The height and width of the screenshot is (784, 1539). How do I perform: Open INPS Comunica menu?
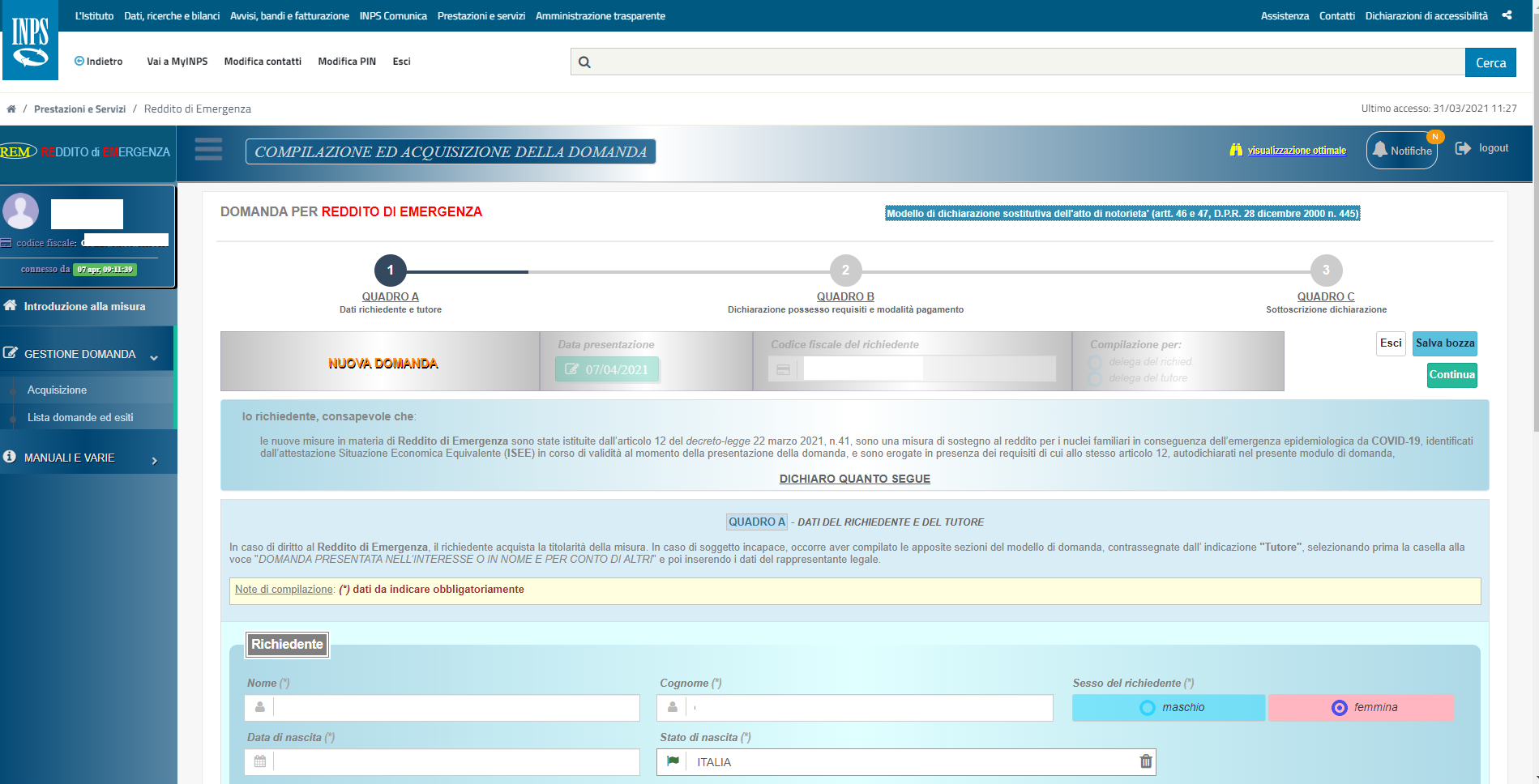coord(393,15)
